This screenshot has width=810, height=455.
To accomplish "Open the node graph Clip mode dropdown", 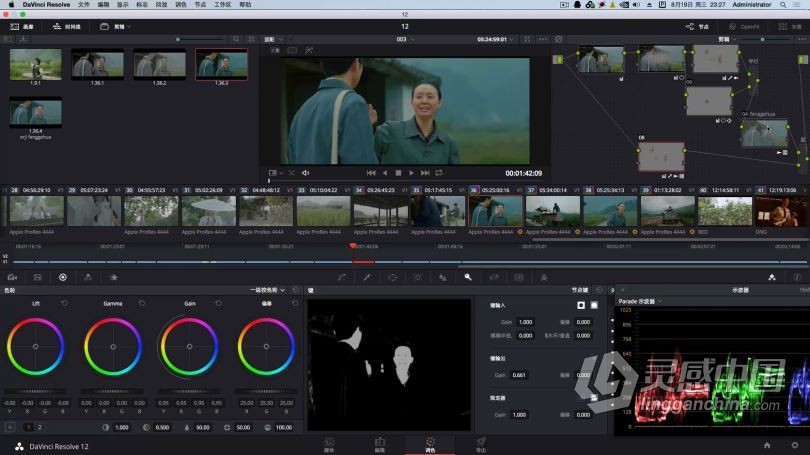I will click(x=727, y=39).
